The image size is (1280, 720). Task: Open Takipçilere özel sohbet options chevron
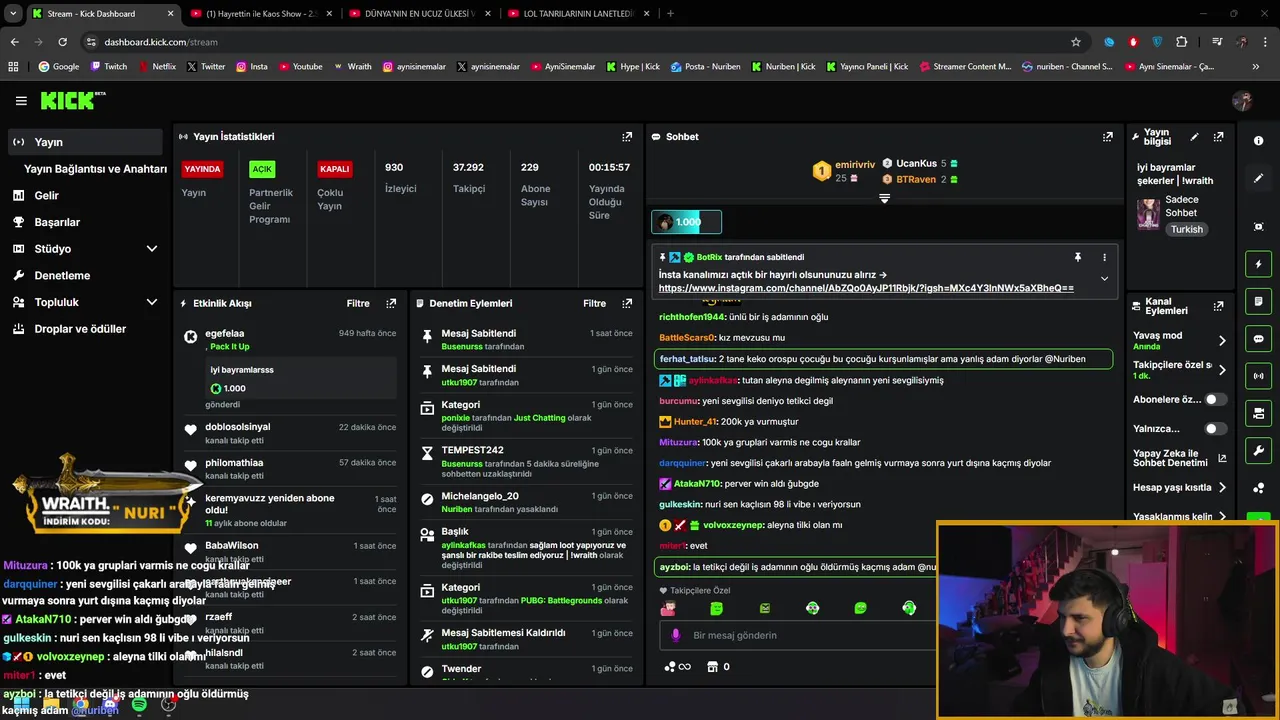1222,370
